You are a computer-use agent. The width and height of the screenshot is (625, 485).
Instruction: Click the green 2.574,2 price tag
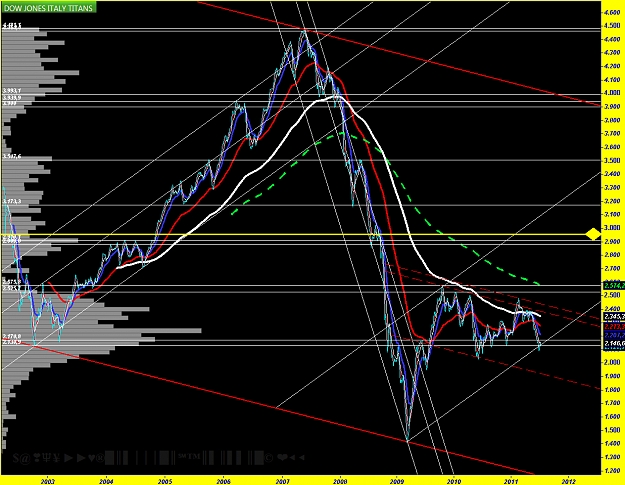pyautogui.click(x=614, y=286)
